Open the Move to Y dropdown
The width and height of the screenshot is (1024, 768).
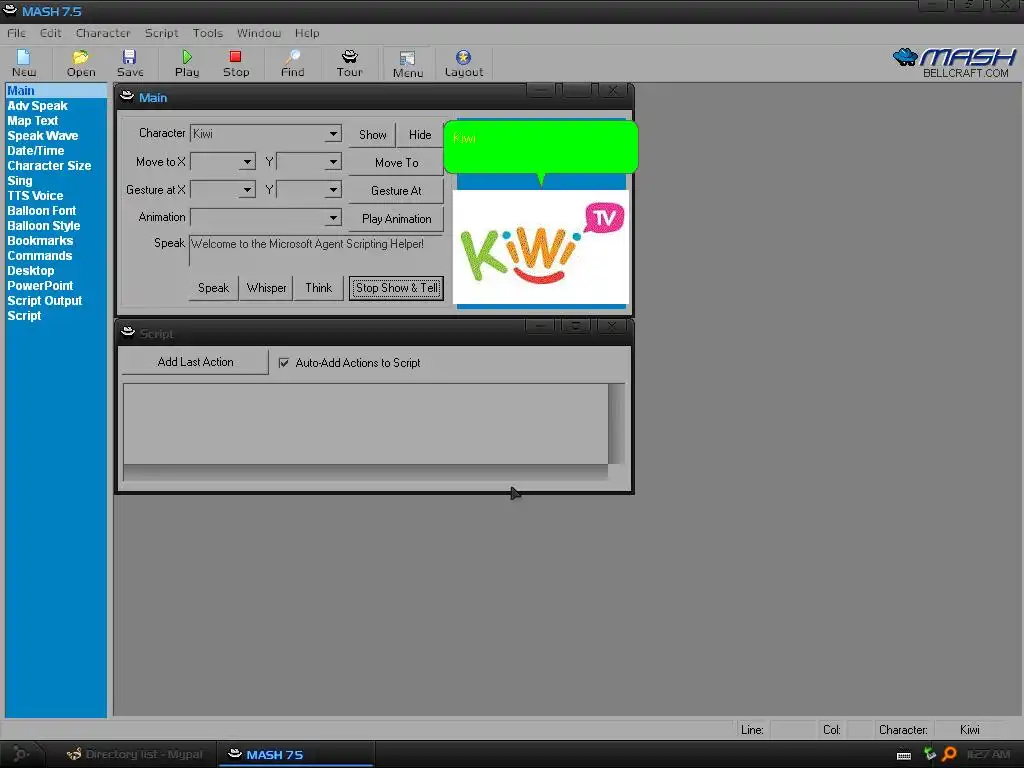[x=333, y=161]
